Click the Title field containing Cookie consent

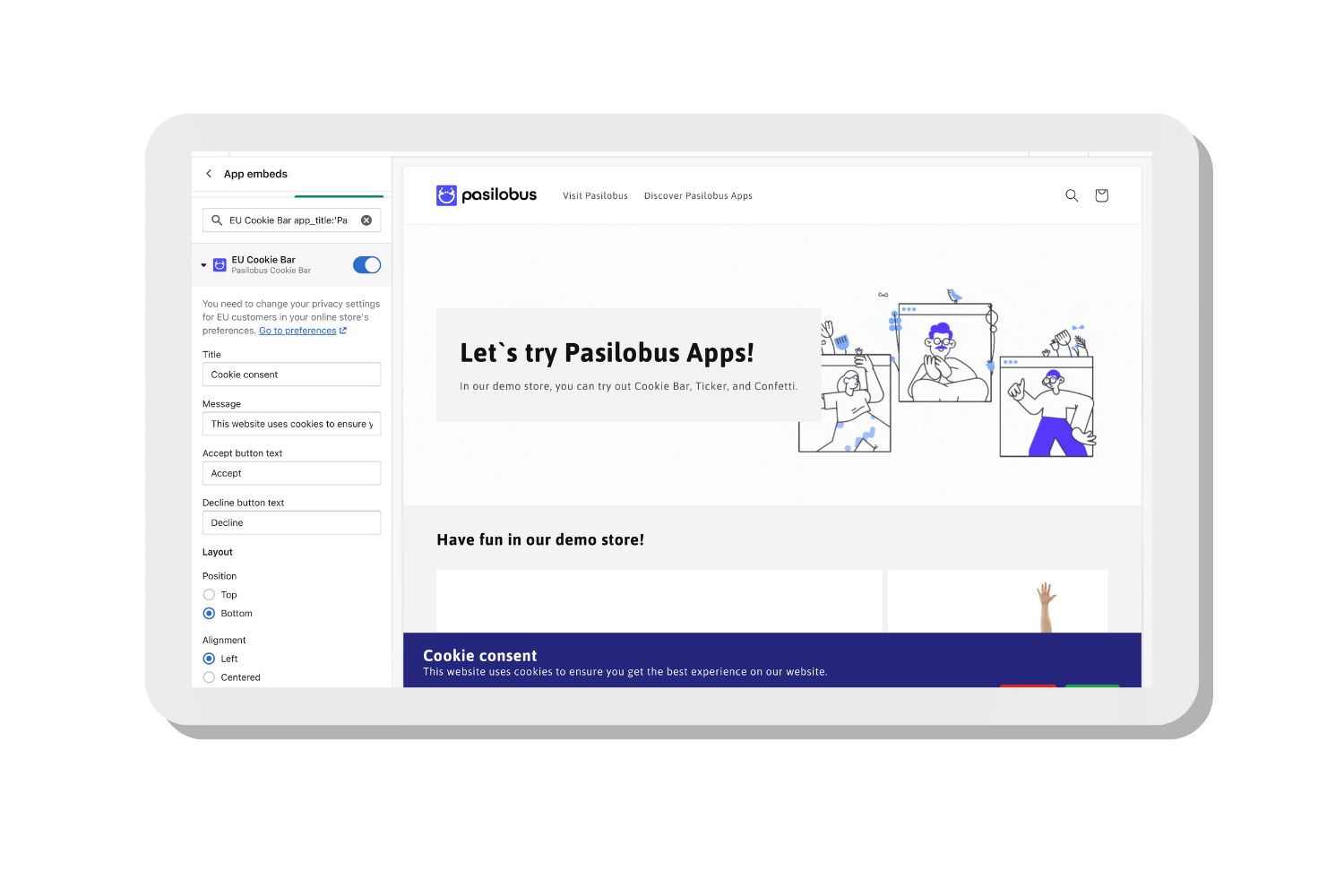(x=291, y=375)
